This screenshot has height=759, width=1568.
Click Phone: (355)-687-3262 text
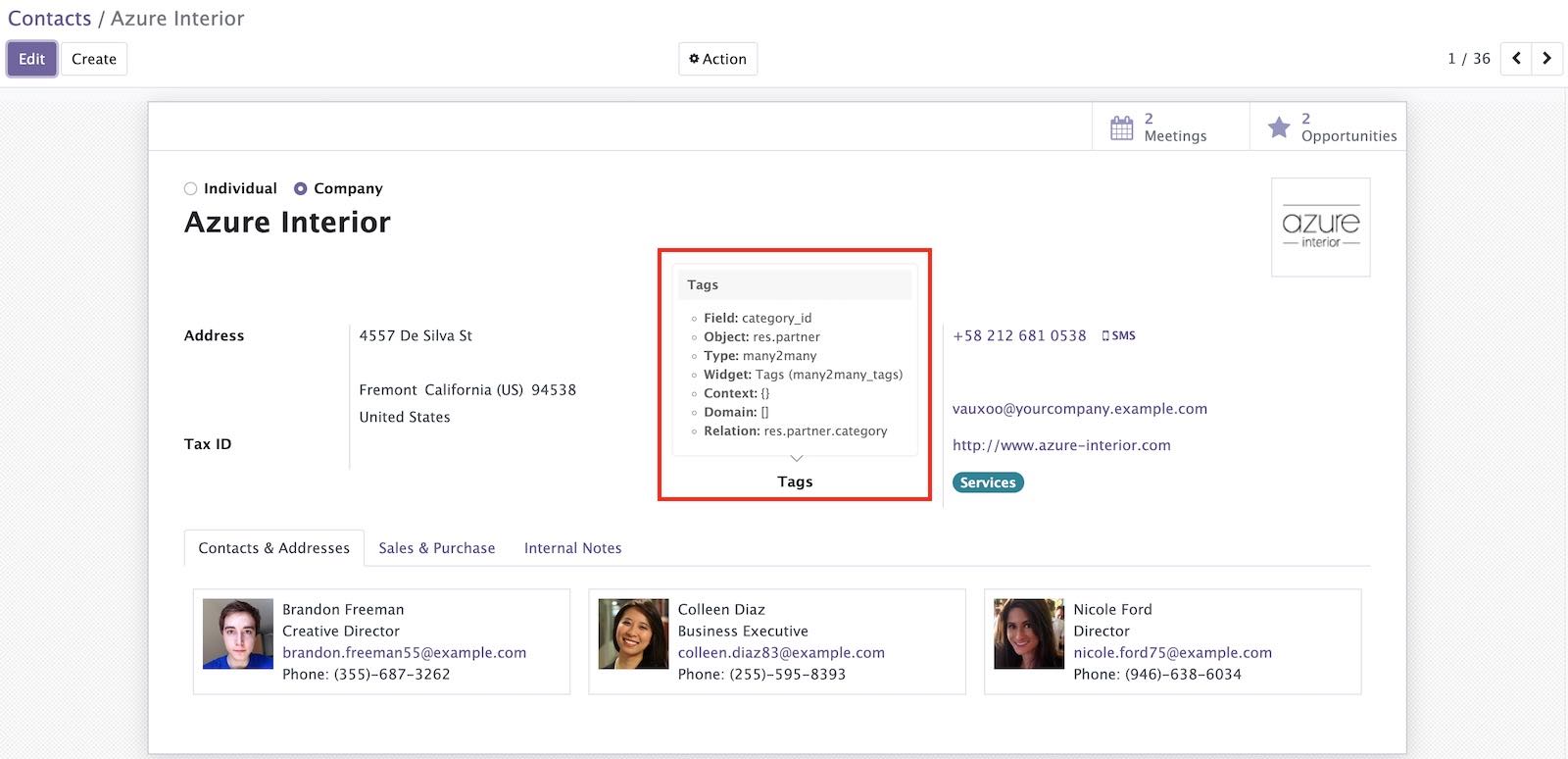[367, 675]
